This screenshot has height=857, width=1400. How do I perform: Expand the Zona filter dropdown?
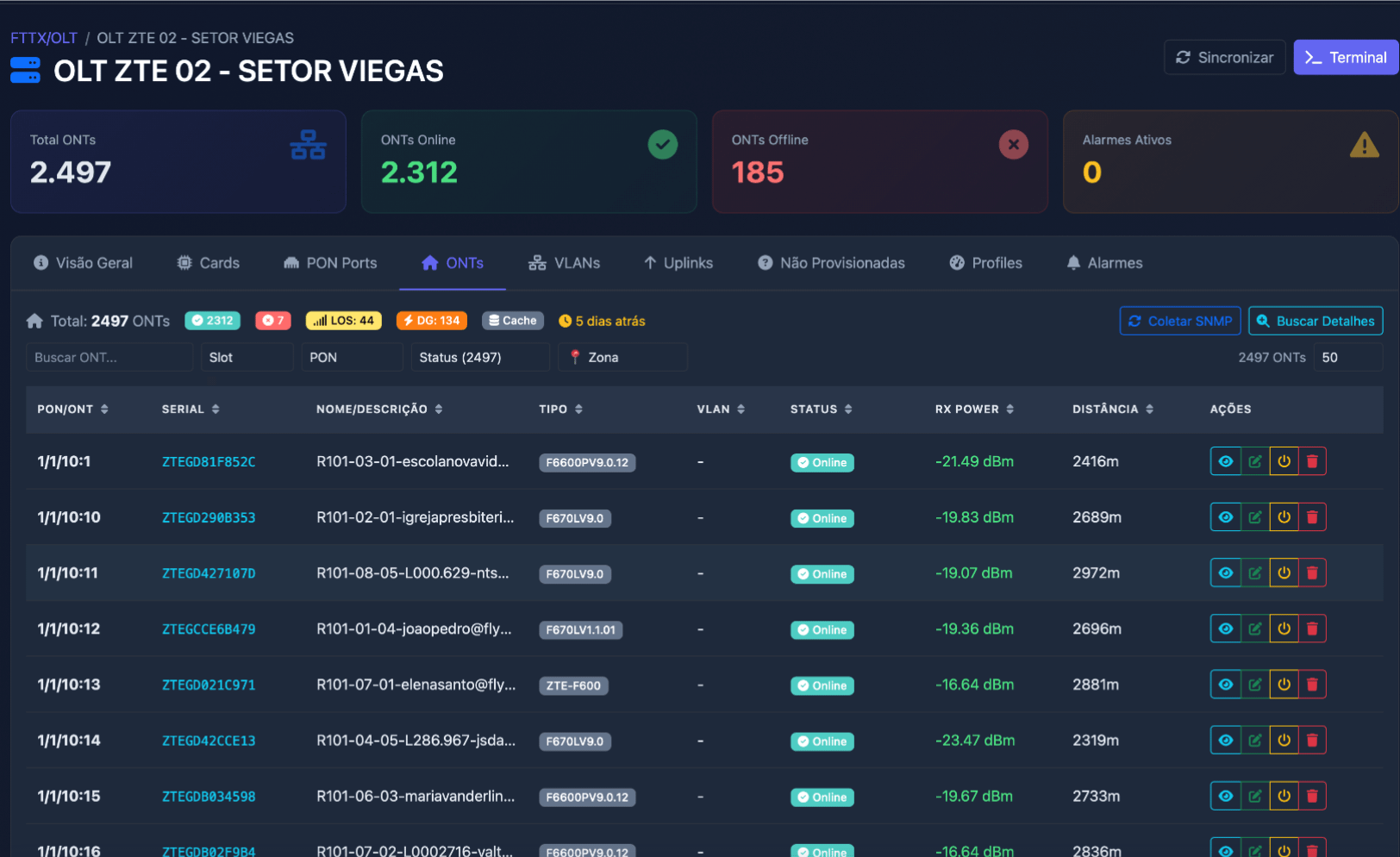coord(622,357)
